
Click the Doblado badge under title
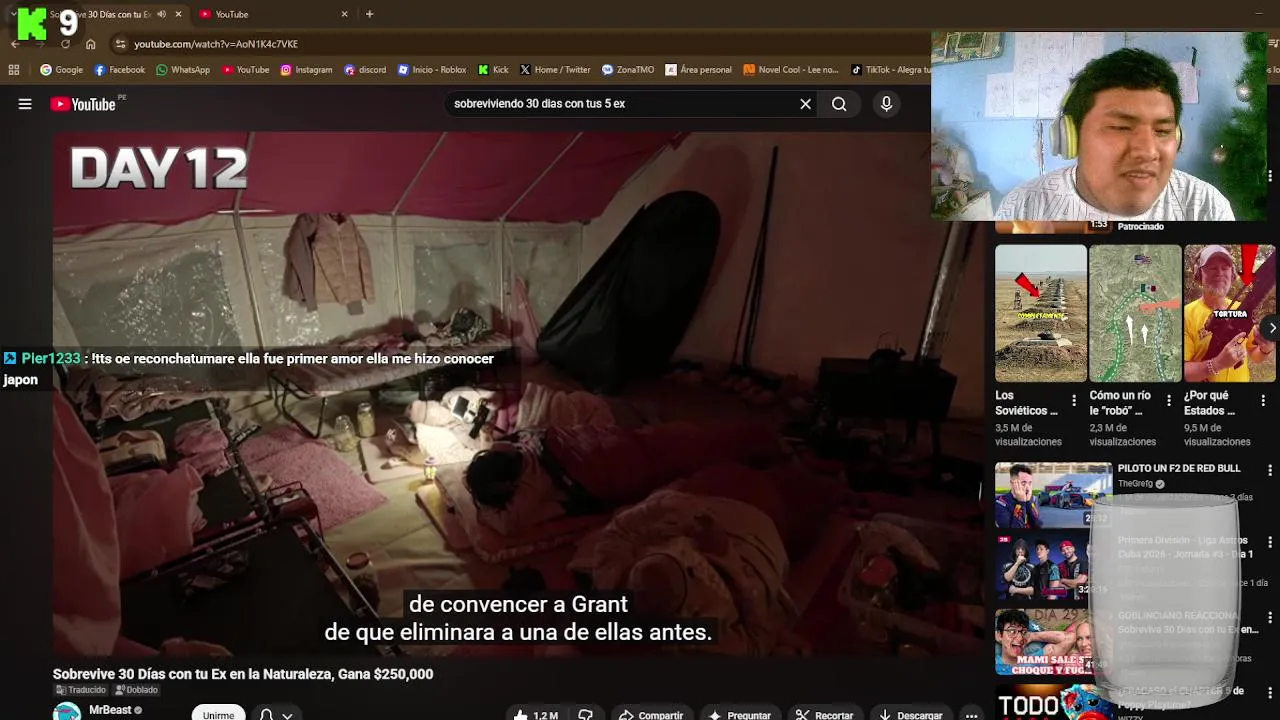[136, 690]
